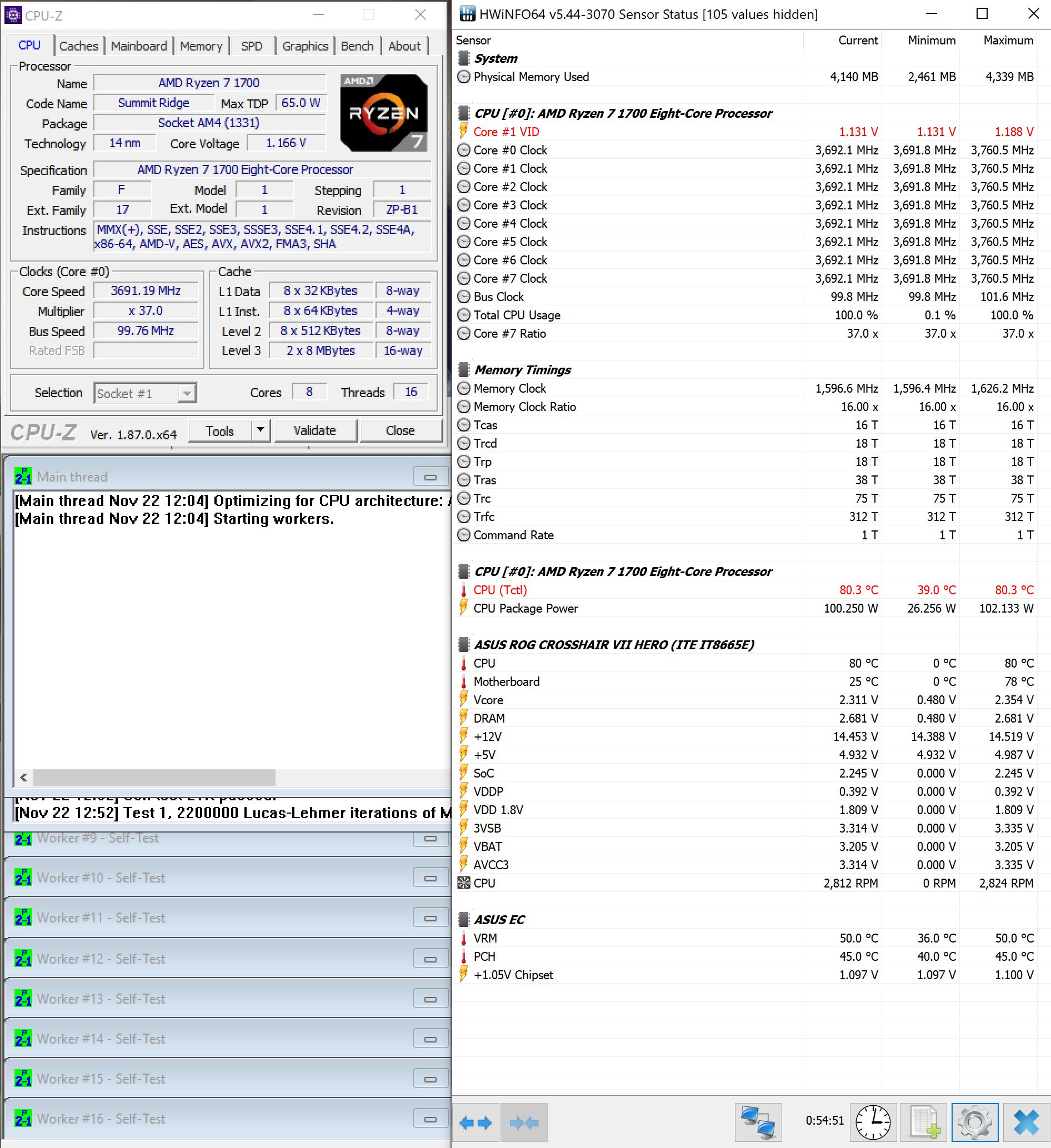
Task: Click the Worker #16 window icon
Action: point(23,1119)
